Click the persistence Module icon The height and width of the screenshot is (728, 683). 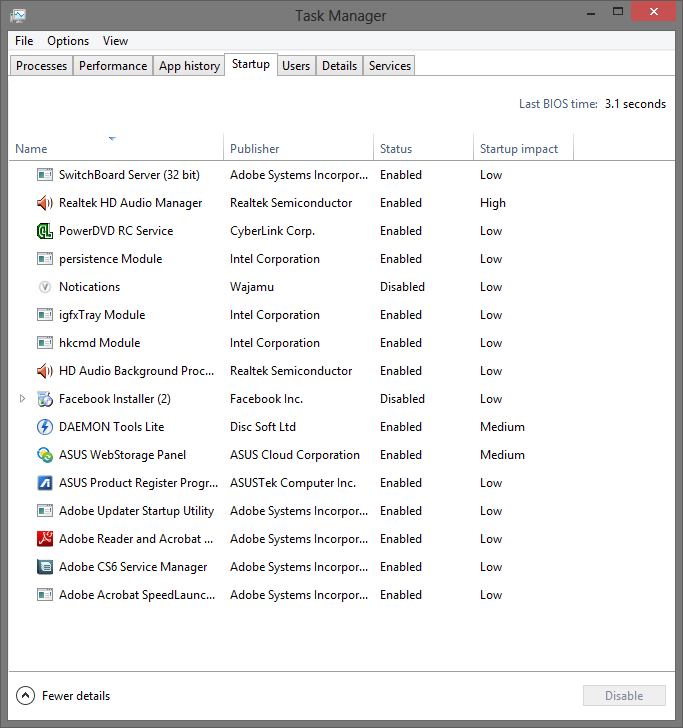point(45,259)
